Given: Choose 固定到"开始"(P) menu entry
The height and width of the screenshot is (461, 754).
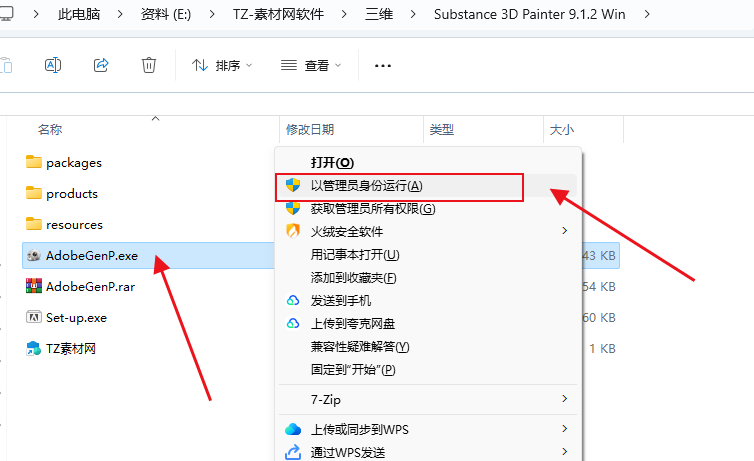Looking at the screenshot, I should tap(353, 370).
